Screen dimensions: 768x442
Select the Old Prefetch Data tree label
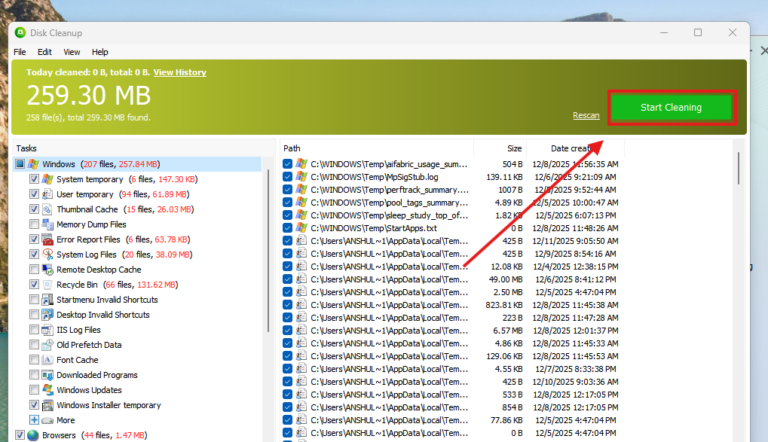[89, 345]
